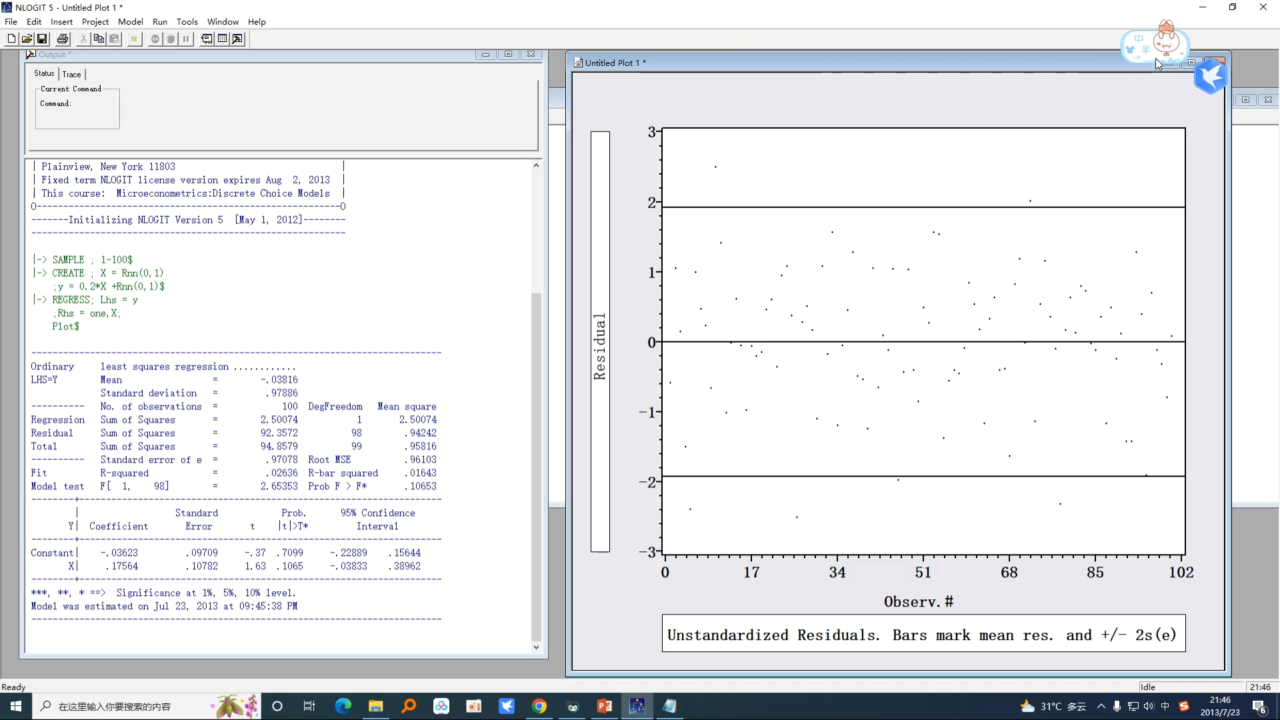
Task: Click the Print toolbar icon
Action: (x=62, y=39)
